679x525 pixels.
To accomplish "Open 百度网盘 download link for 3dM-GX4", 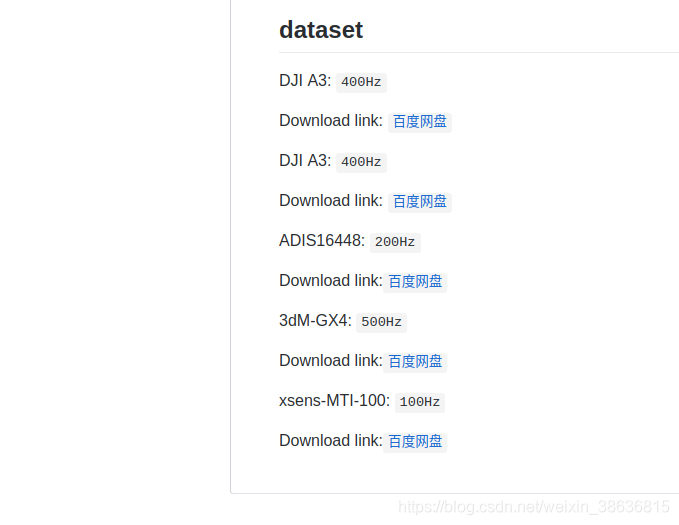I will point(415,362).
